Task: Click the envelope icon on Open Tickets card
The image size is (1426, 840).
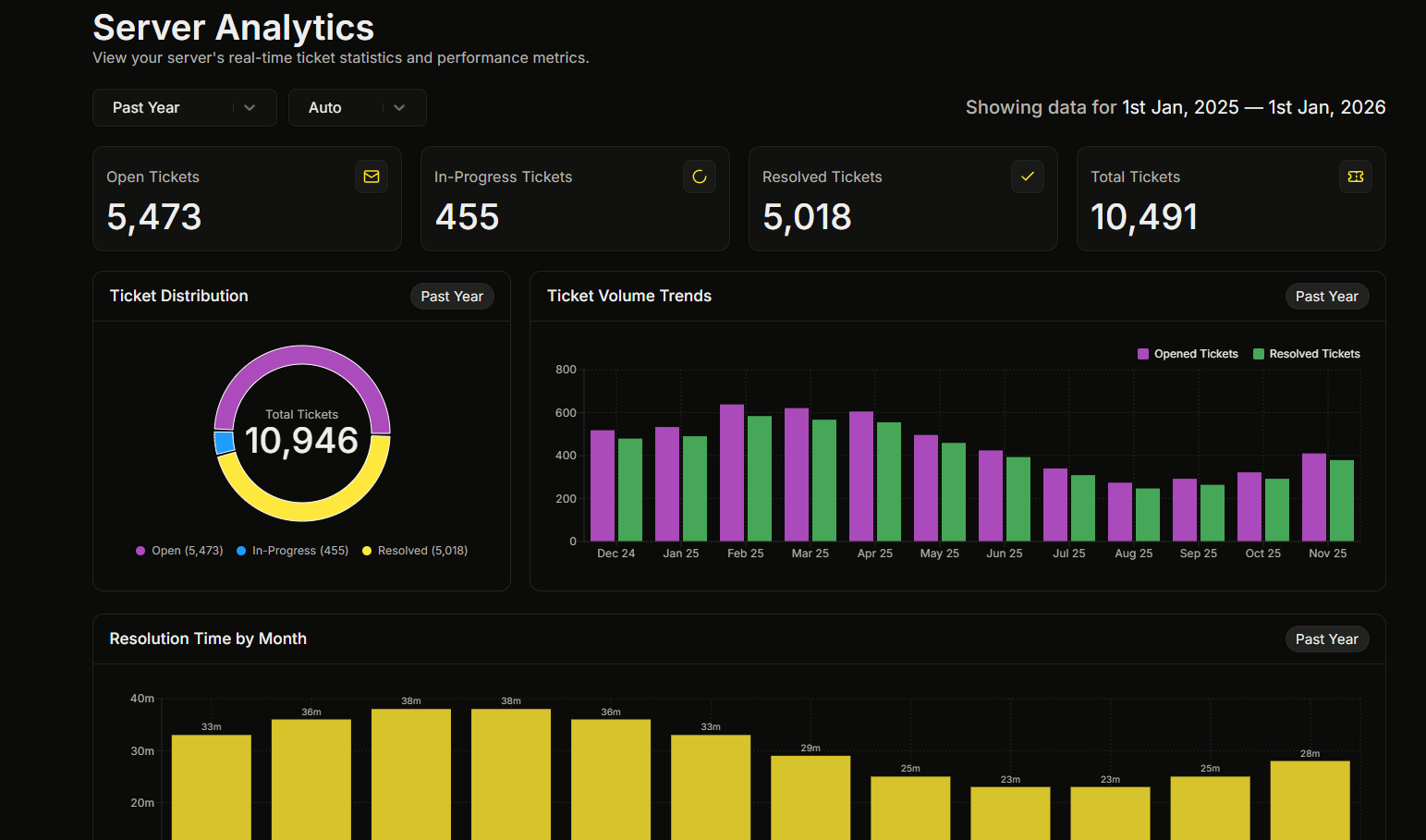Action: point(372,177)
